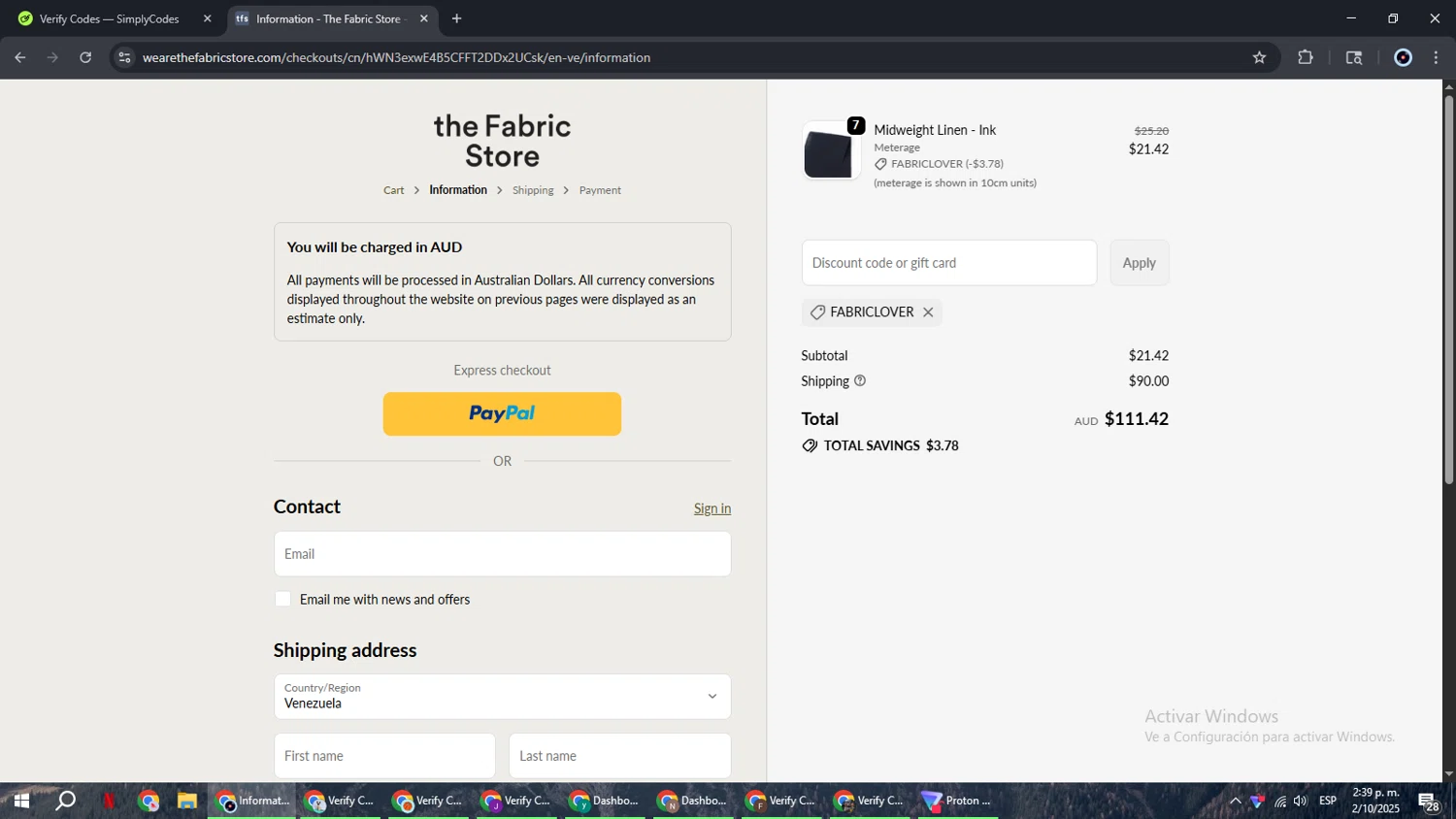Open network settings in system tray

pyautogui.click(x=1280, y=801)
